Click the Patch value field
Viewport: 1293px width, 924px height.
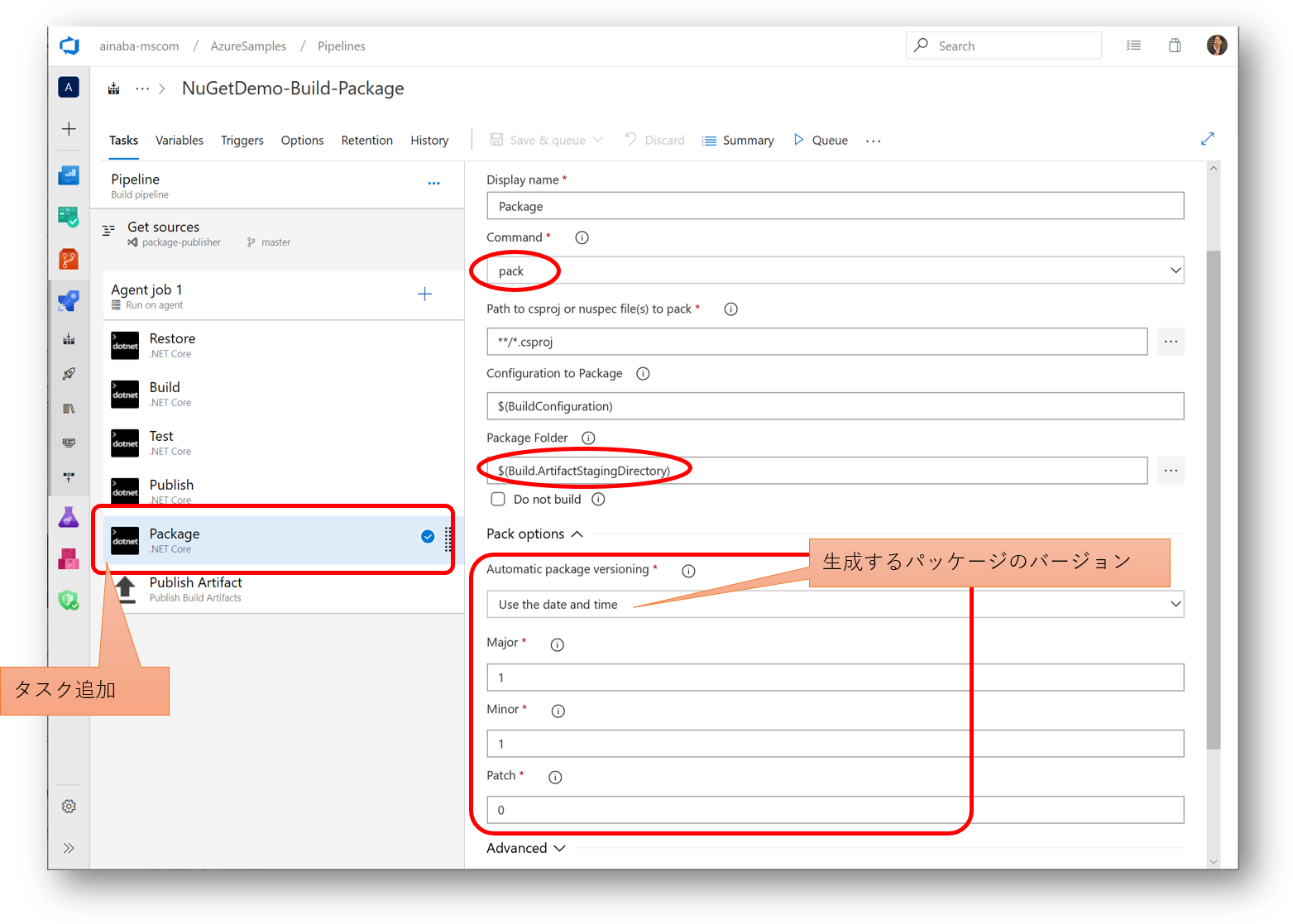pos(836,810)
